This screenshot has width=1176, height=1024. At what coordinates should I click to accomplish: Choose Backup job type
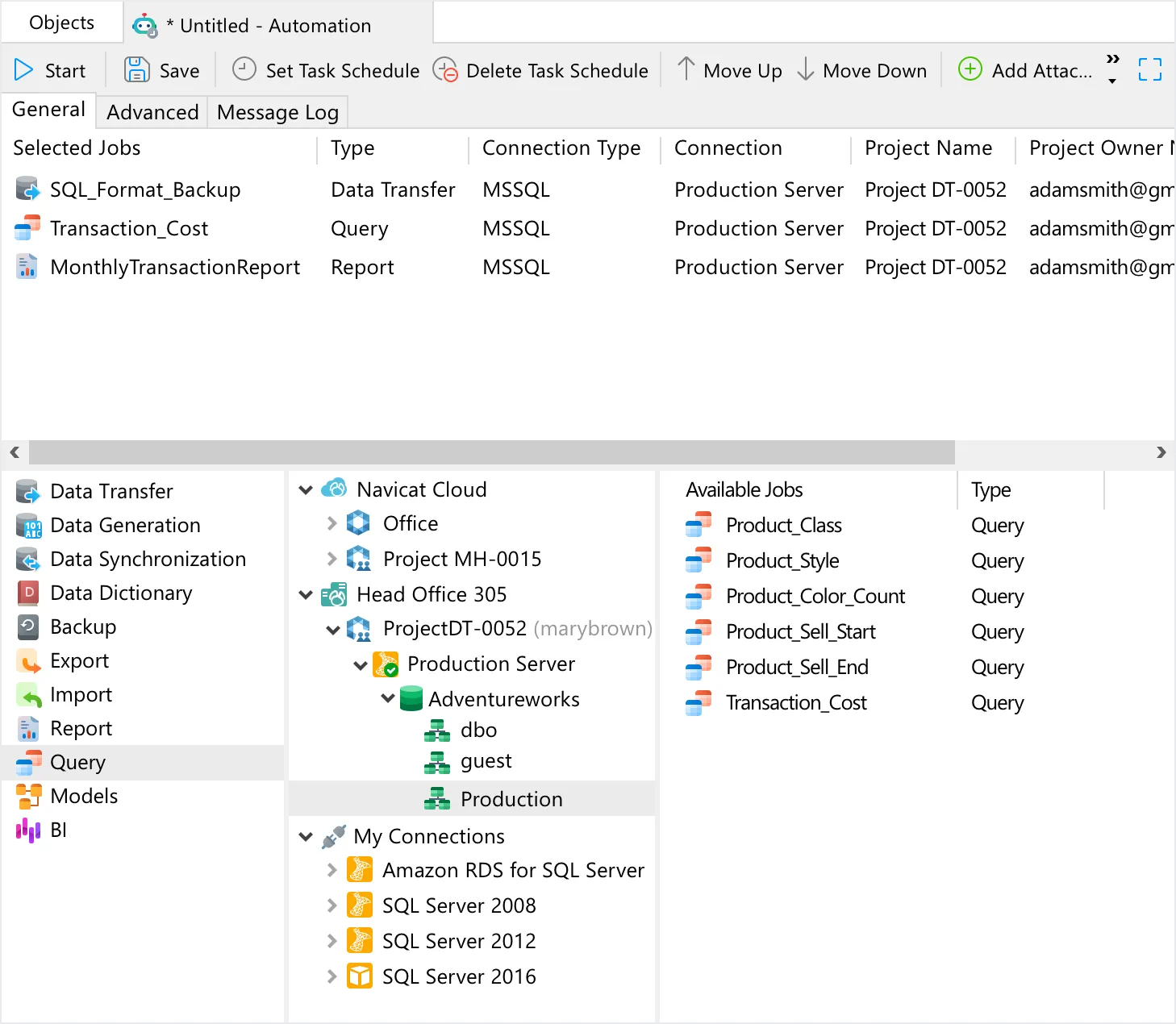(144, 626)
